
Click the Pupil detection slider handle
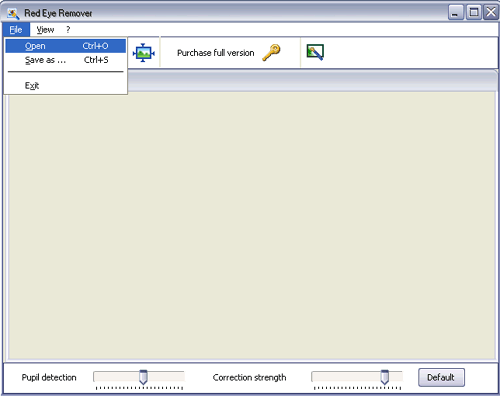(143, 377)
